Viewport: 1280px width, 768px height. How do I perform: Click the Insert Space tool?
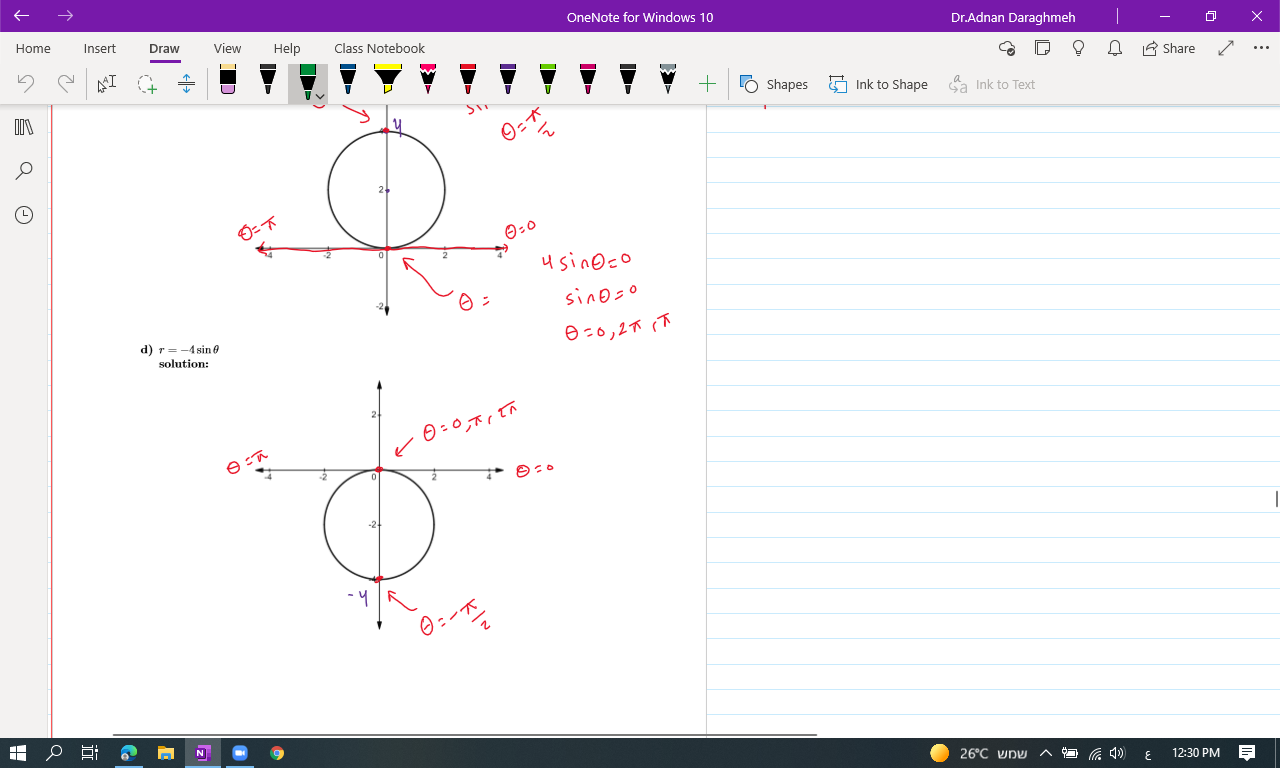point(186,84)
